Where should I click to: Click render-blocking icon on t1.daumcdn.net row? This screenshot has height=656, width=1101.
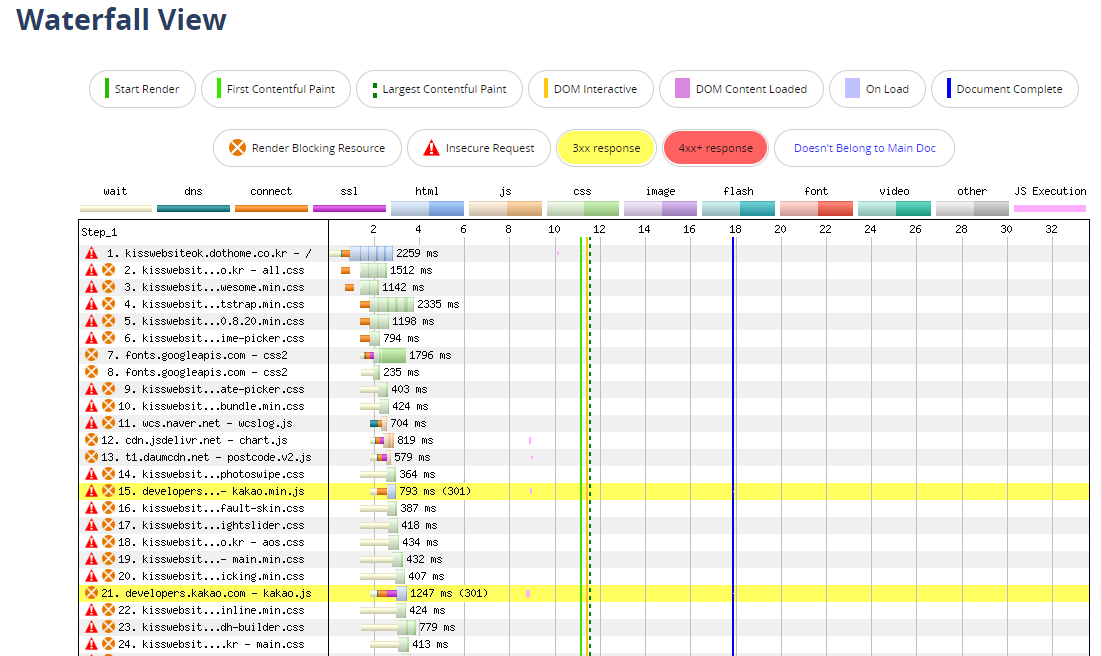point(92,457)
